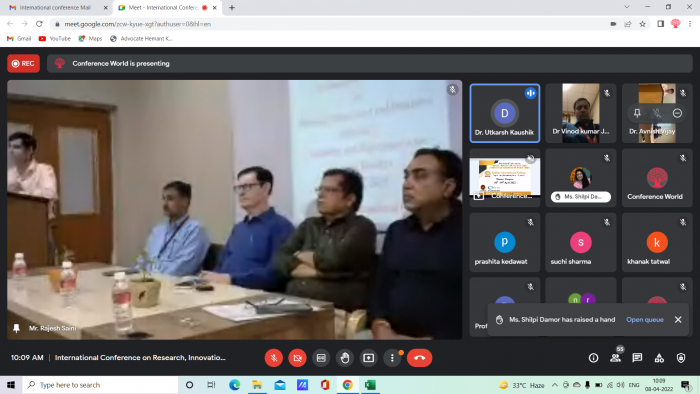Toggle the camera off button
Screen dimensions: 700x394
coord(297,358)
